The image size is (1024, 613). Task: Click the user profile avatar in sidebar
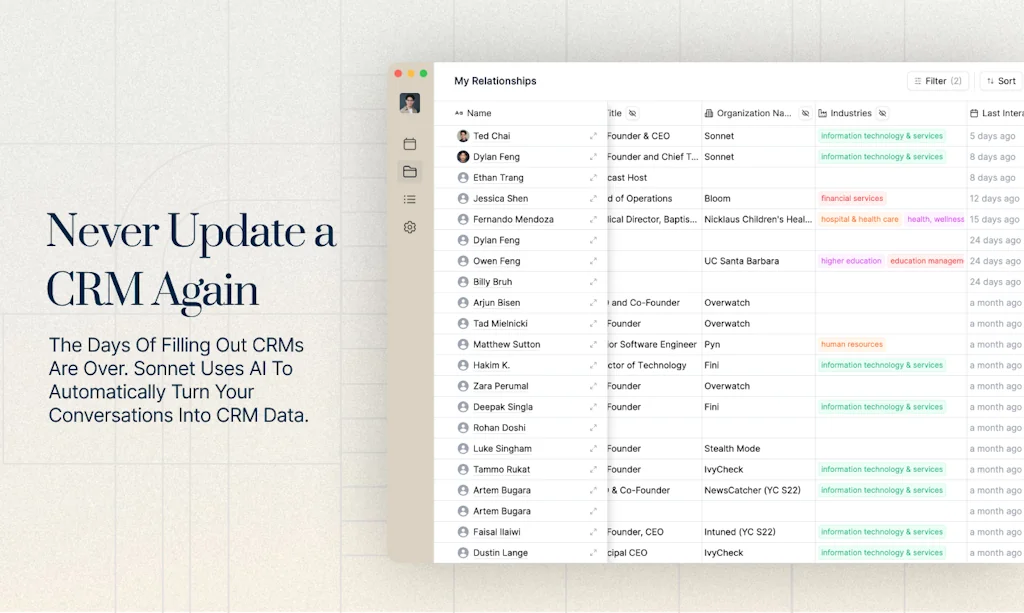click(x=410, y=103)
